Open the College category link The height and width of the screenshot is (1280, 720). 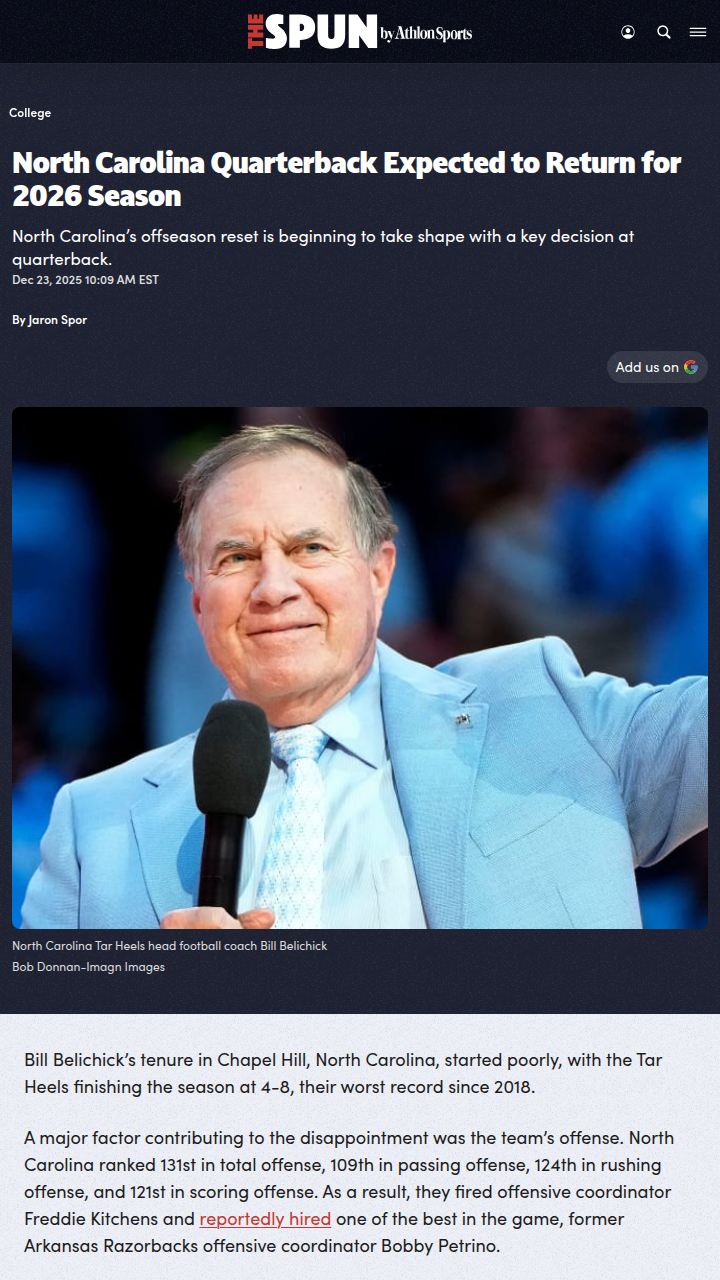30,113
